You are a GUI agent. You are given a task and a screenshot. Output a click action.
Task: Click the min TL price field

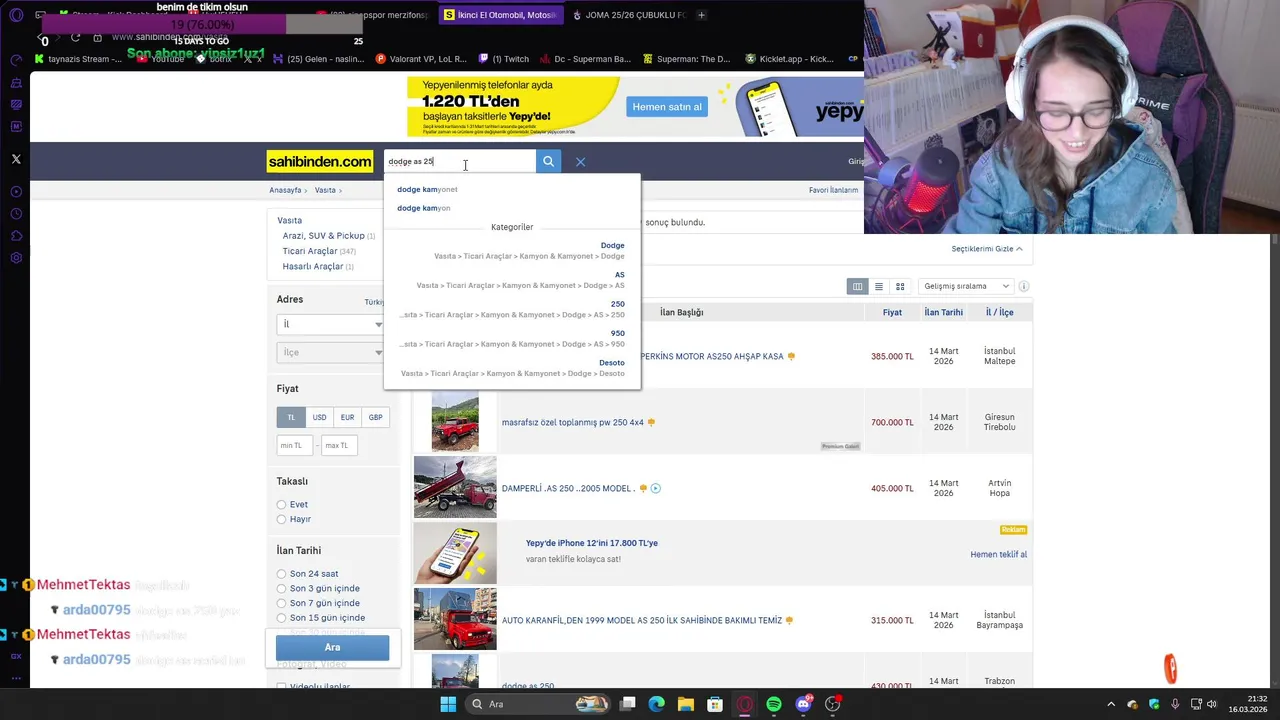click(x=295, y=445)
